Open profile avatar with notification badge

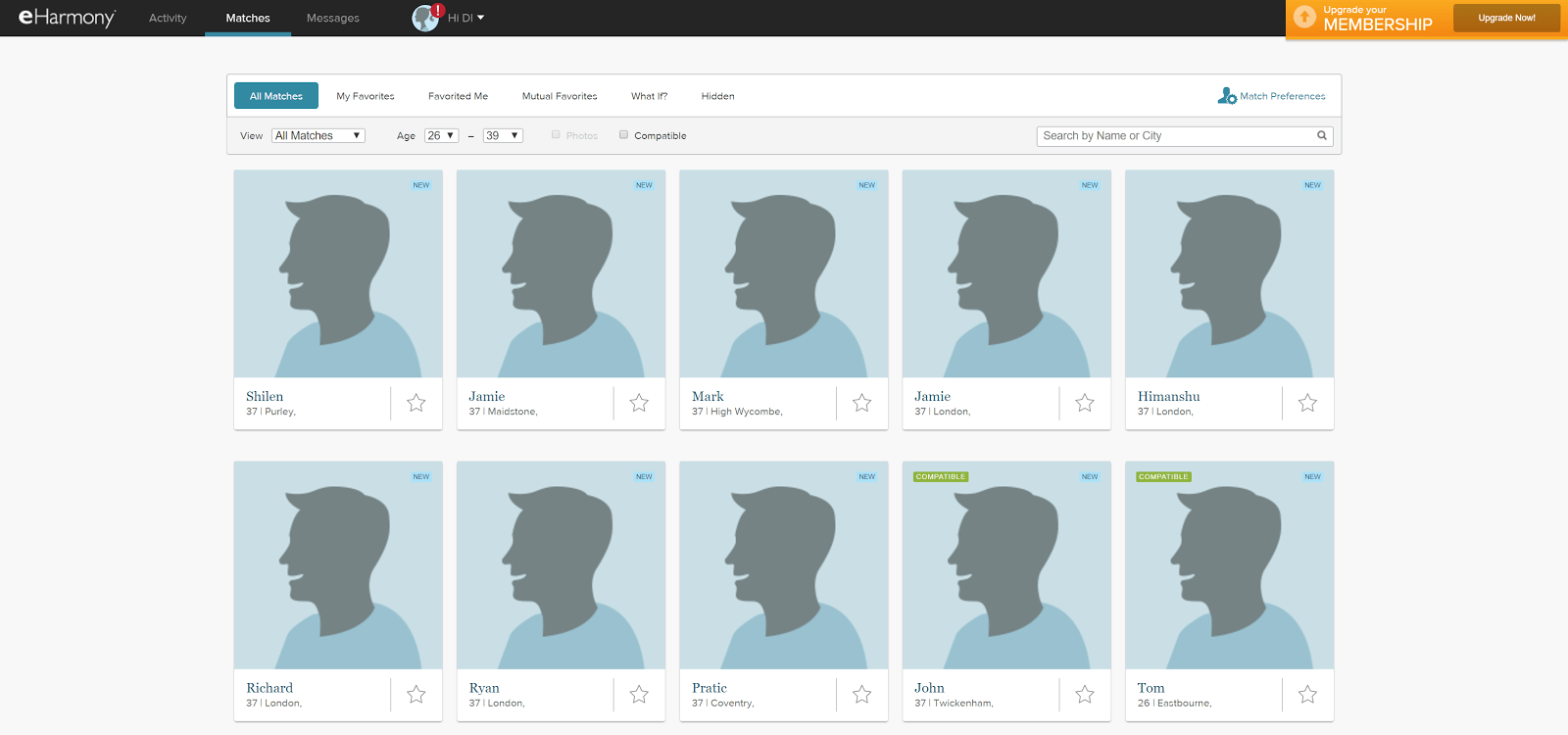pyautogui.click(x=426, y=18)
